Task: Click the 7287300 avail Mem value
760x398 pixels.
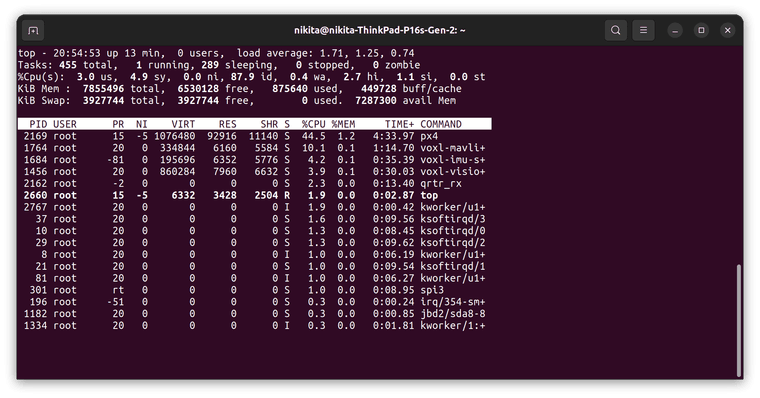Action: (x=376, y=101)
